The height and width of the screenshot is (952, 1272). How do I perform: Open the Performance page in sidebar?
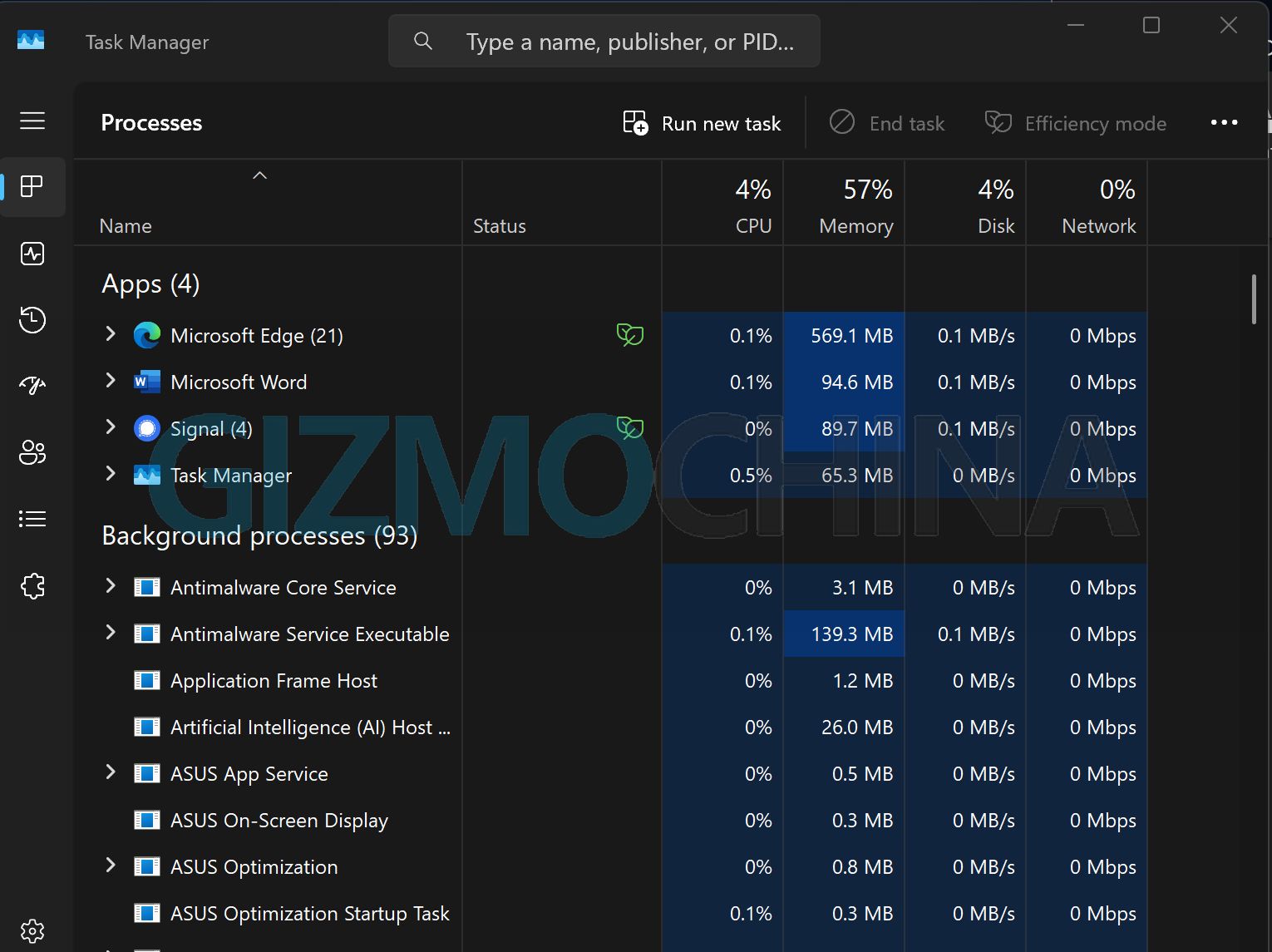click(x=32, y=254)
